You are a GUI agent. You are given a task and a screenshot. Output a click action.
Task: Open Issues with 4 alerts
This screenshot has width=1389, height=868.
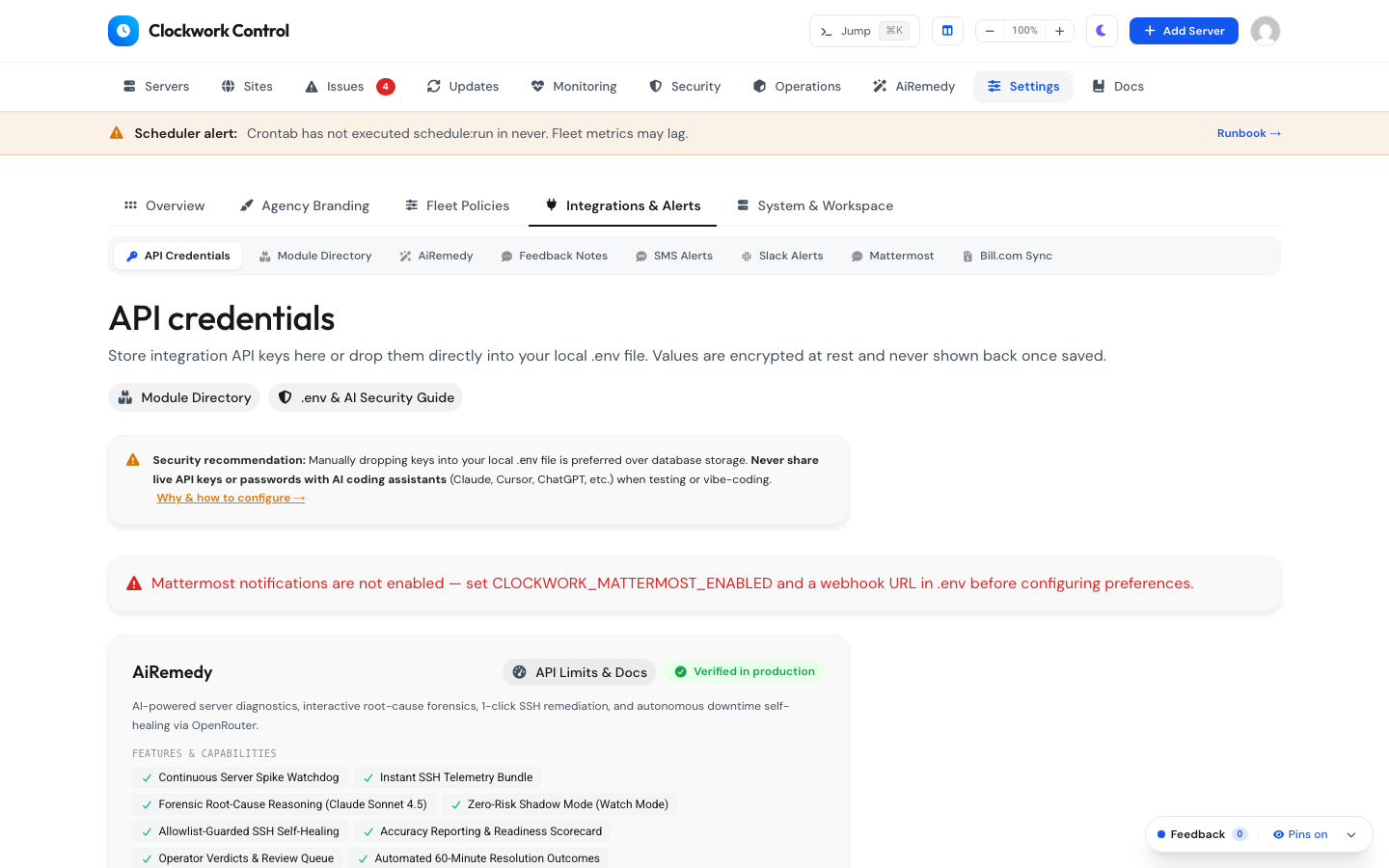[349, 87]
